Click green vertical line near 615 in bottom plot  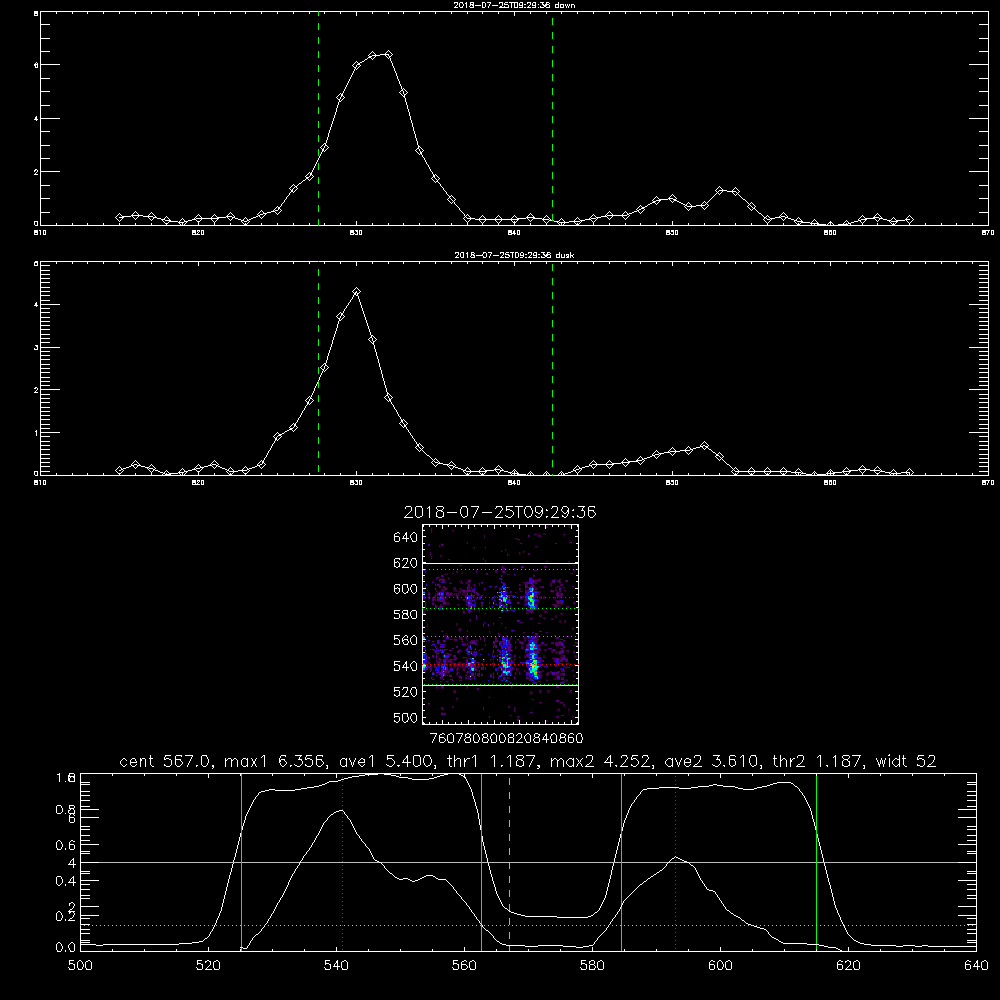pos(816,861)
